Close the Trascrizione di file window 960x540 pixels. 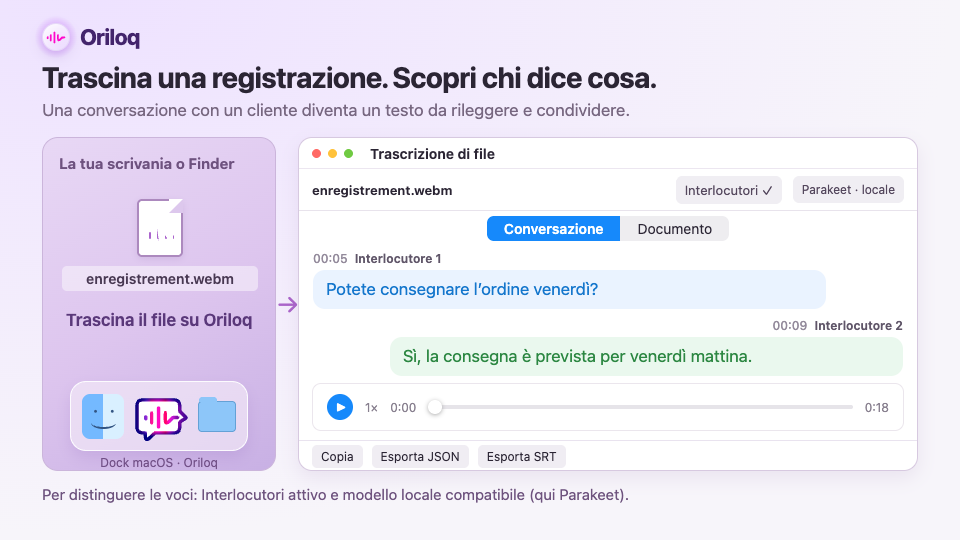(x=317, y=154)
